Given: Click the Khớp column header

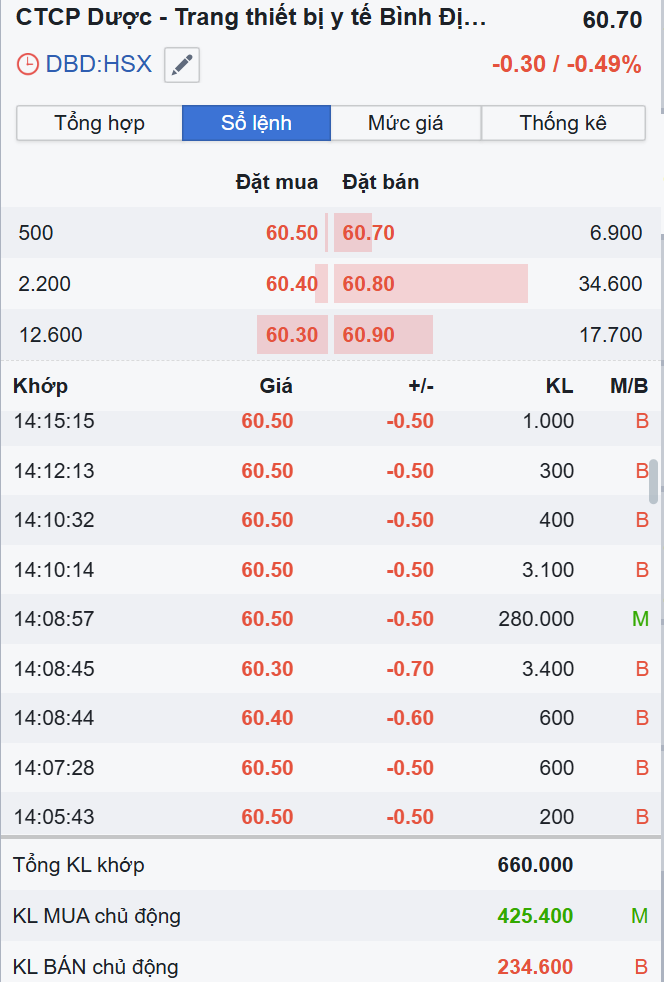Looking at the screenshot, I should click(x=41, y=386).
